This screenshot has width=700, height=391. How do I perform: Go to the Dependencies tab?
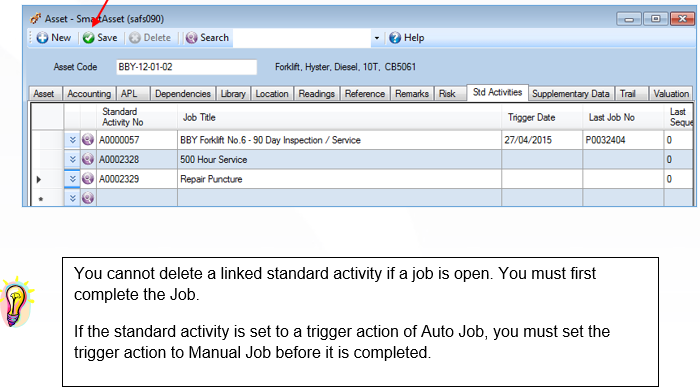(183, 94)
